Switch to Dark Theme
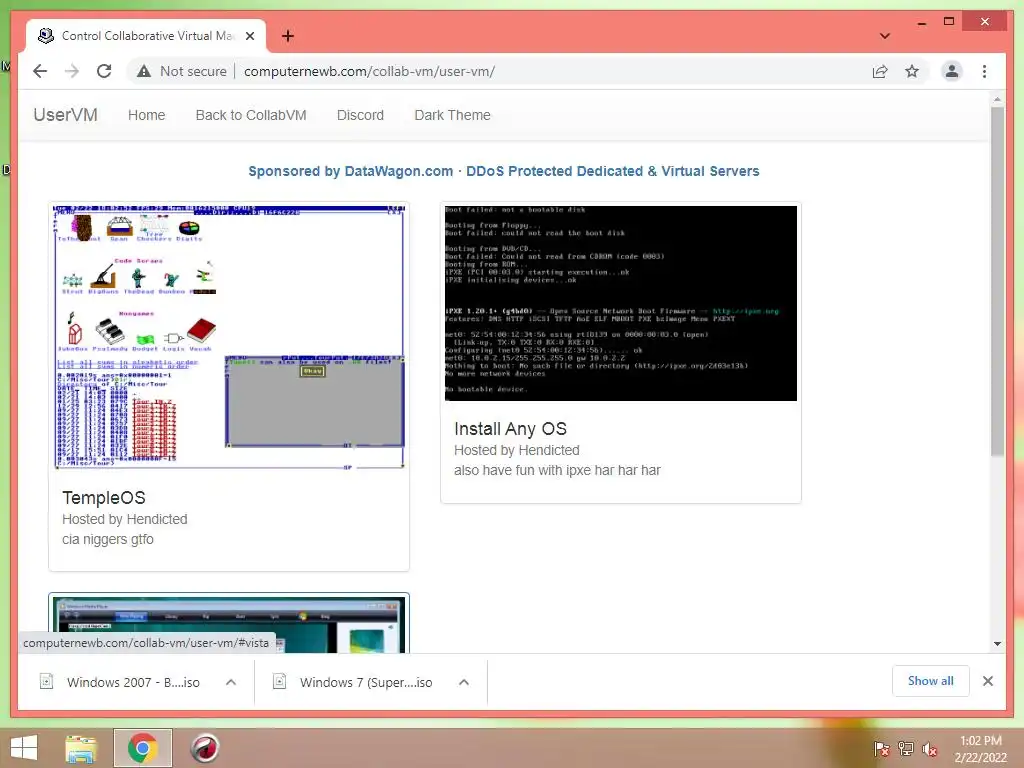This screenshot has height=768, width=1024. point(452,115)
